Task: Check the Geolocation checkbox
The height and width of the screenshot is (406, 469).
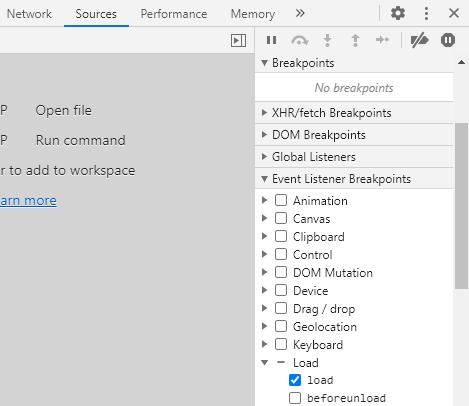Action: click(281, 326)
